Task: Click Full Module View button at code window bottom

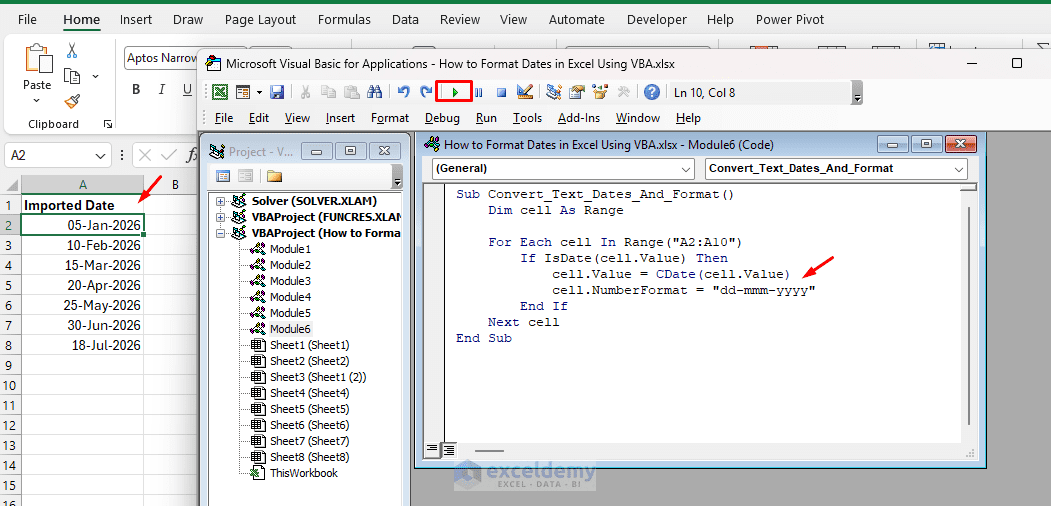Action: point(448,448)
